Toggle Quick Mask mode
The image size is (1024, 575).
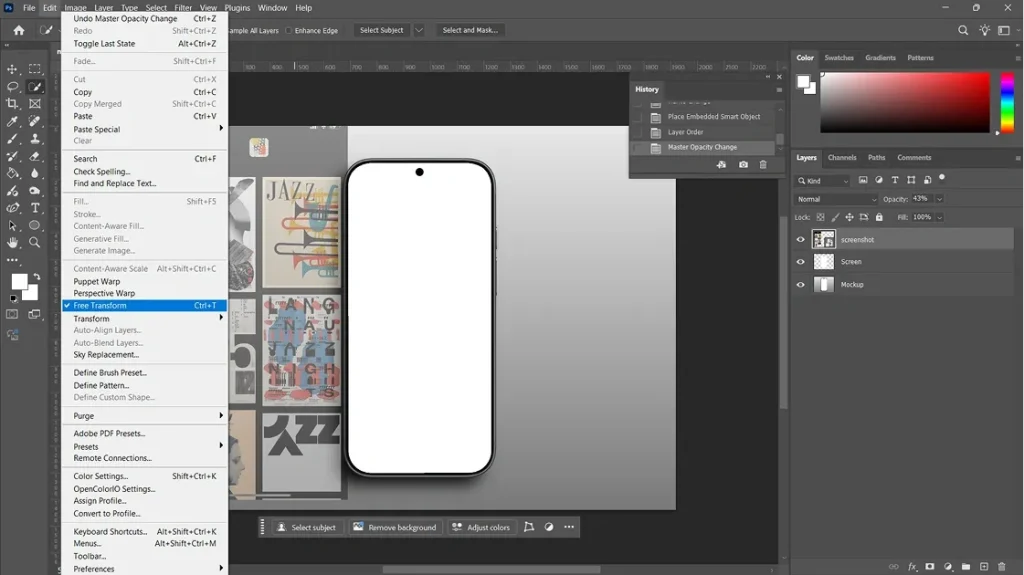tap(12, 314)
